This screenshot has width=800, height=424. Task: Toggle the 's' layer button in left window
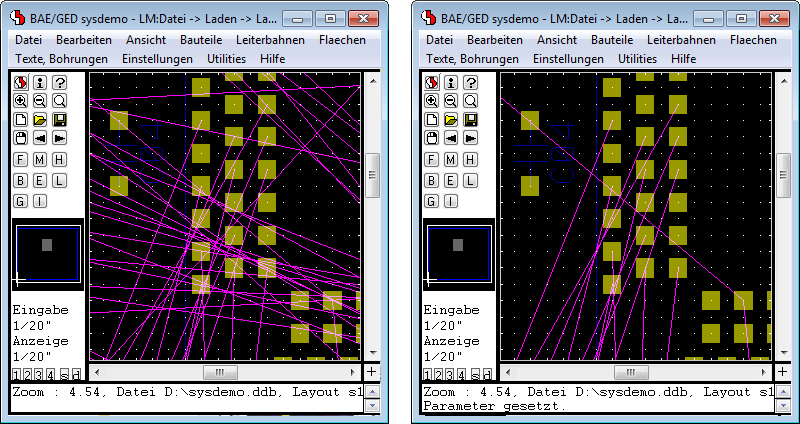coord(65,374)
